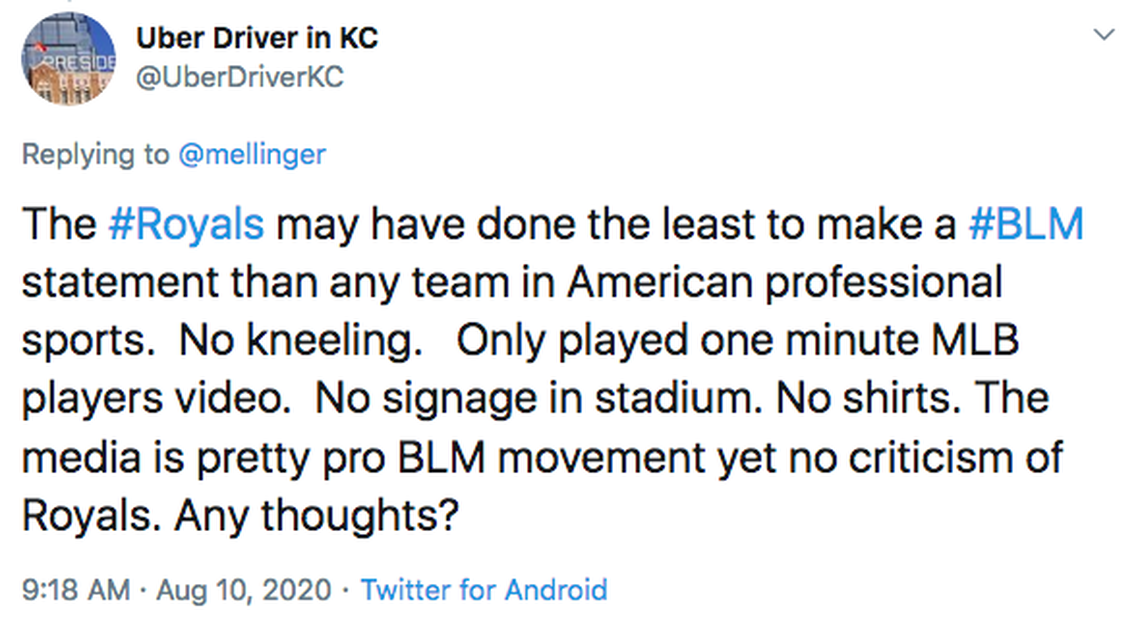Click the Aug 10, 2020 date
The height and width of the screenshot is (627, 1140).
pyautogui.click(x=243, y=590)
